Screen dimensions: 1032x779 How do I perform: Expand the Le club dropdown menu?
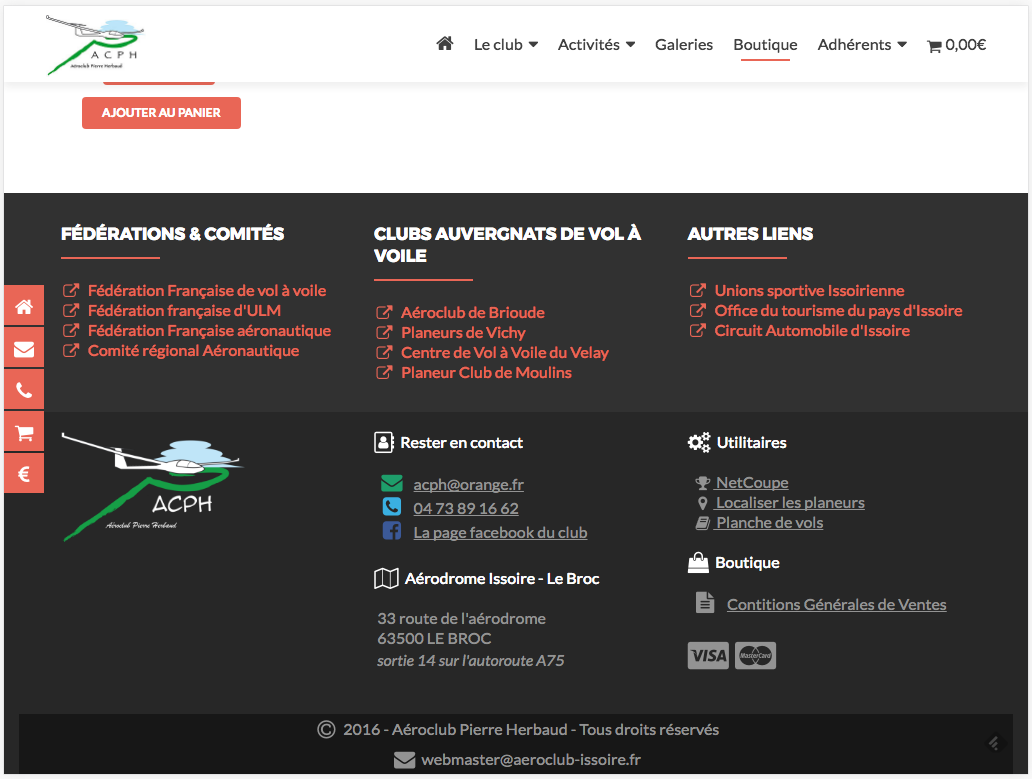pos(506,45)
